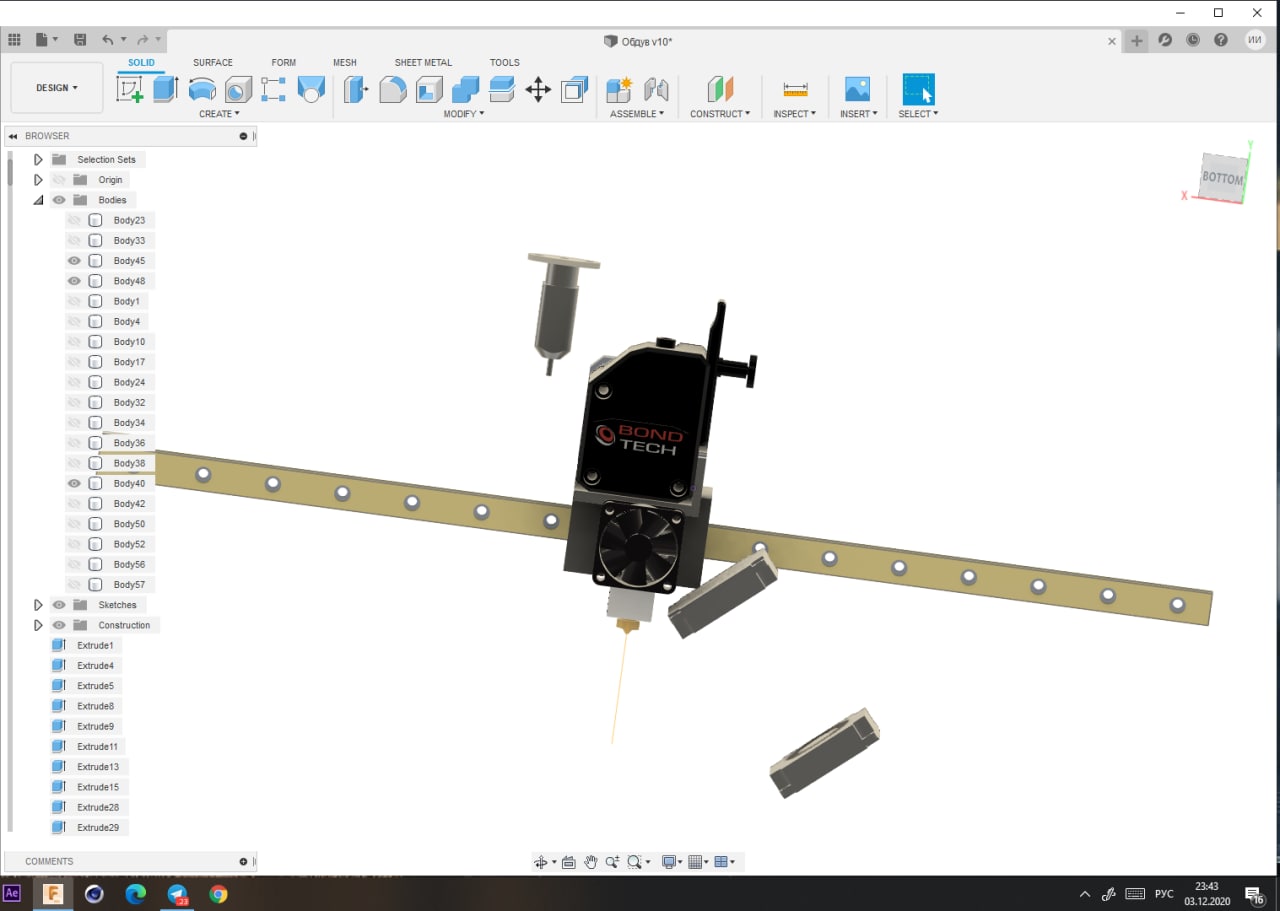
Task: Open the Job Status clock icon
Action: point(1193,40)
